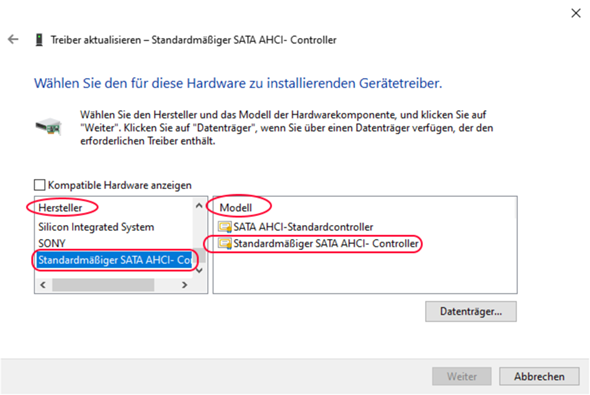Click the Weiter button
Screen dimensions: 590x395
coord(462,376)
